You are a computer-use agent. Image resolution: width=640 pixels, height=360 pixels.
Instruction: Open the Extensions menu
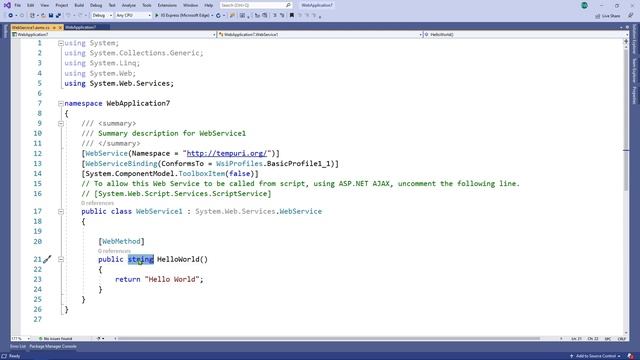(x=167, y=5)
